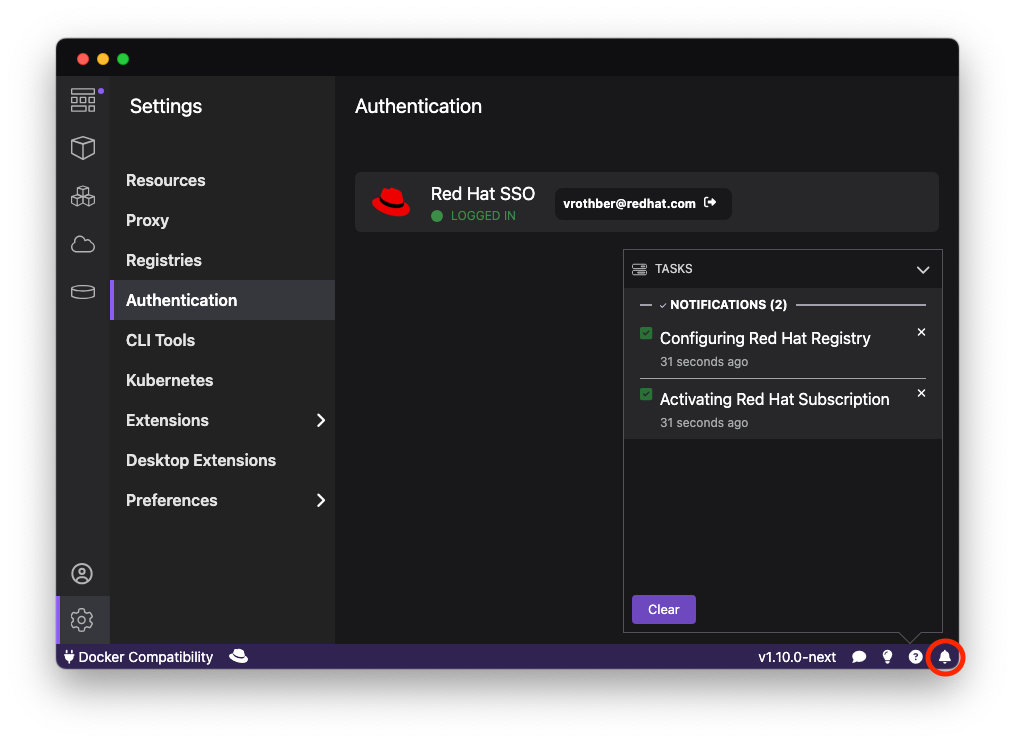Click the Authentication page title

(418, 106)
